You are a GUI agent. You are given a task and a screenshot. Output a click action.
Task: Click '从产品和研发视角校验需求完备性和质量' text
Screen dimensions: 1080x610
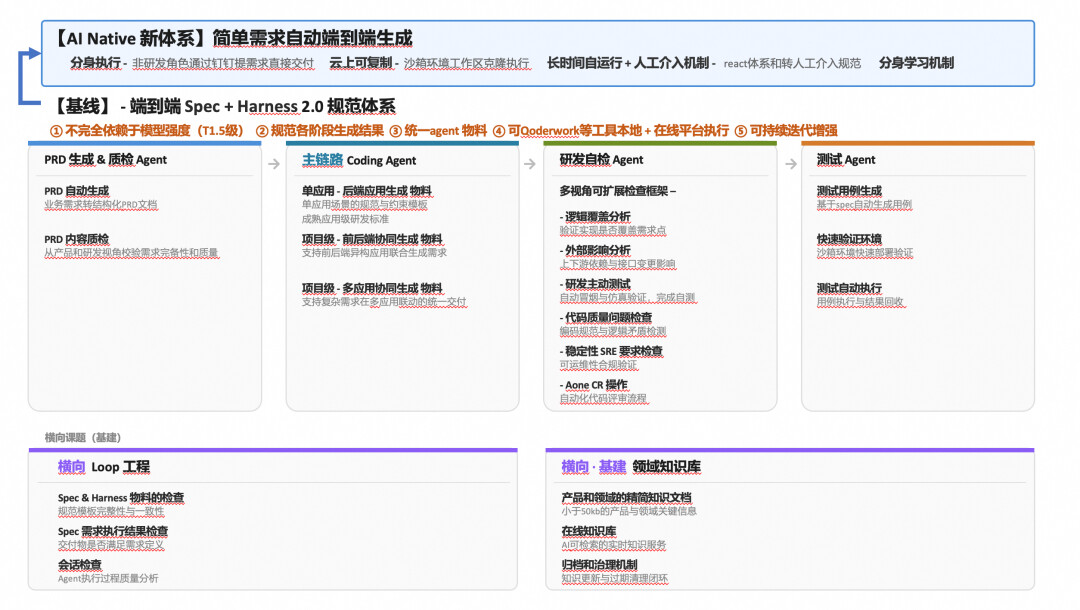[x=132, y=253]
